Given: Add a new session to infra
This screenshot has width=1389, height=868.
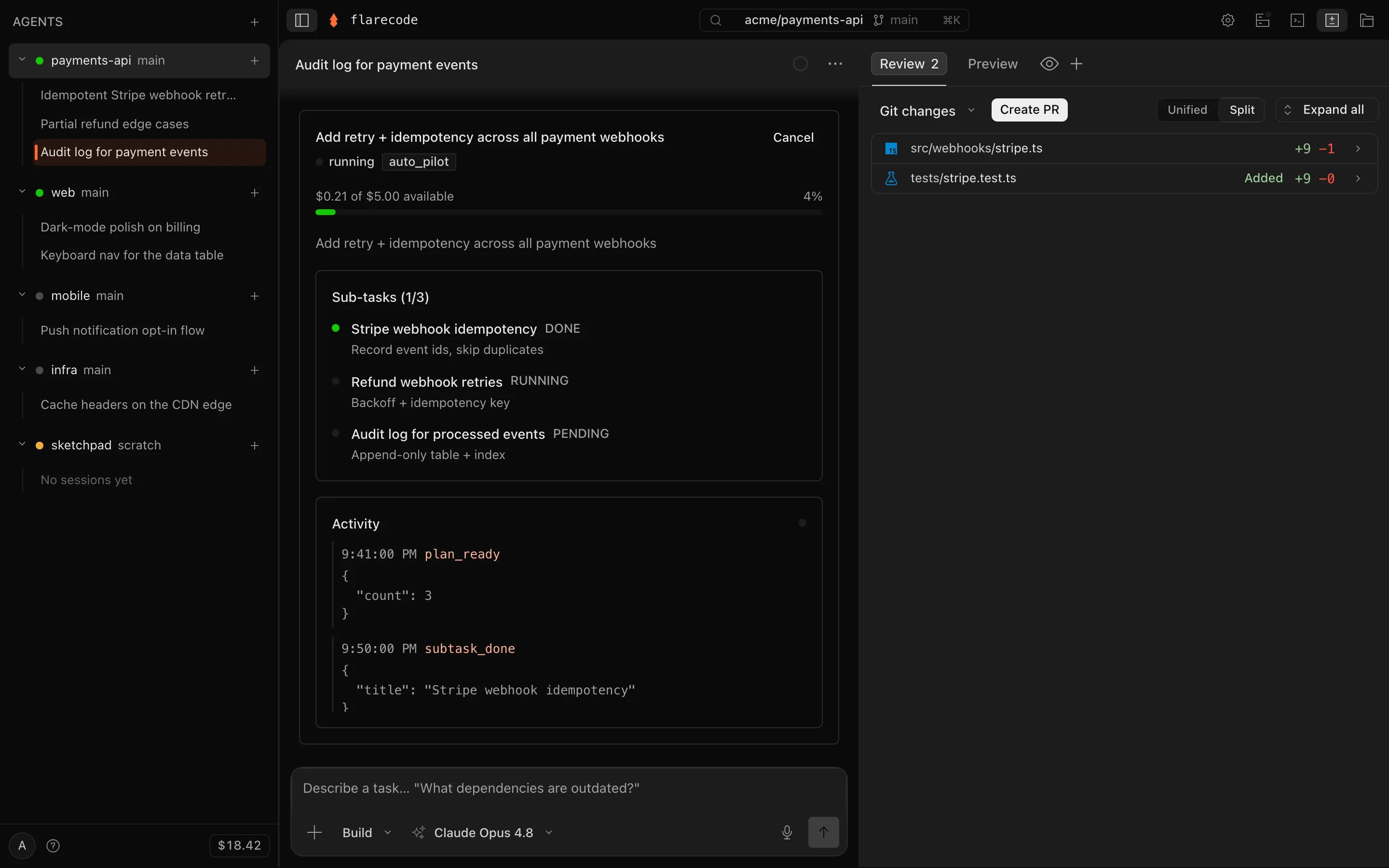Looking at the screenshot, I should point(254,370).
